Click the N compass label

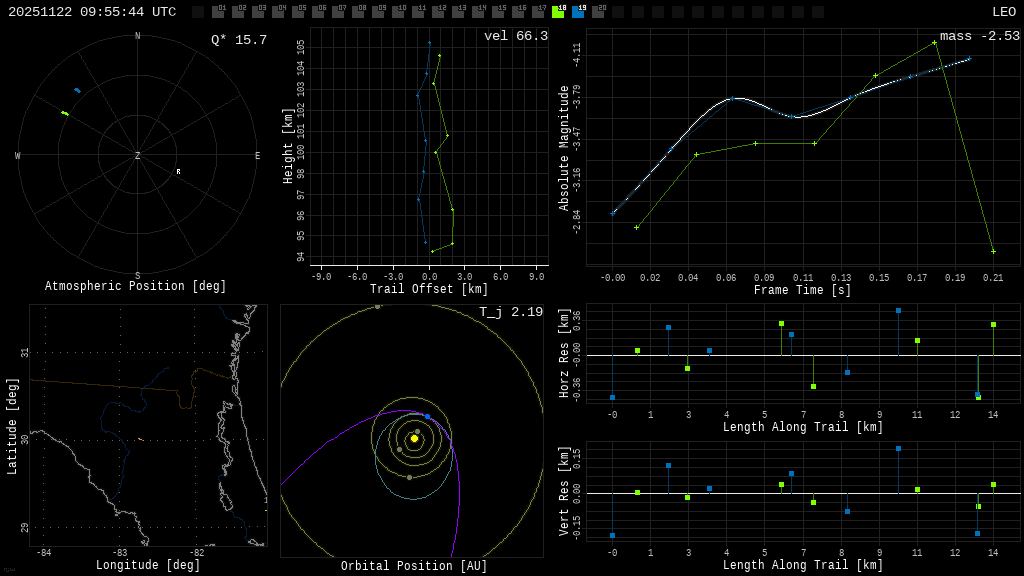[137, 36]
